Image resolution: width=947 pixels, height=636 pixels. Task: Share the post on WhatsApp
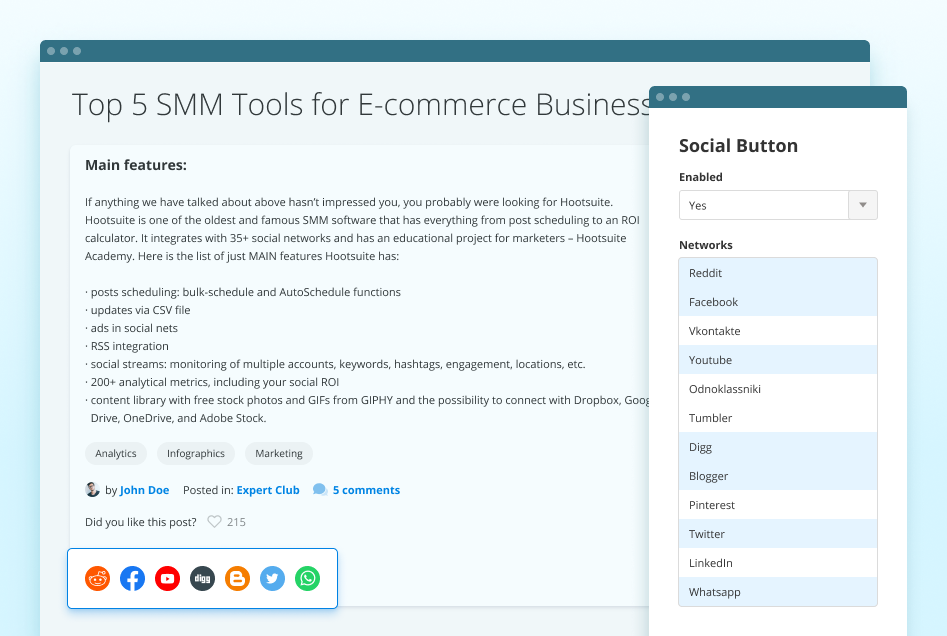click(x=307, y=578)
